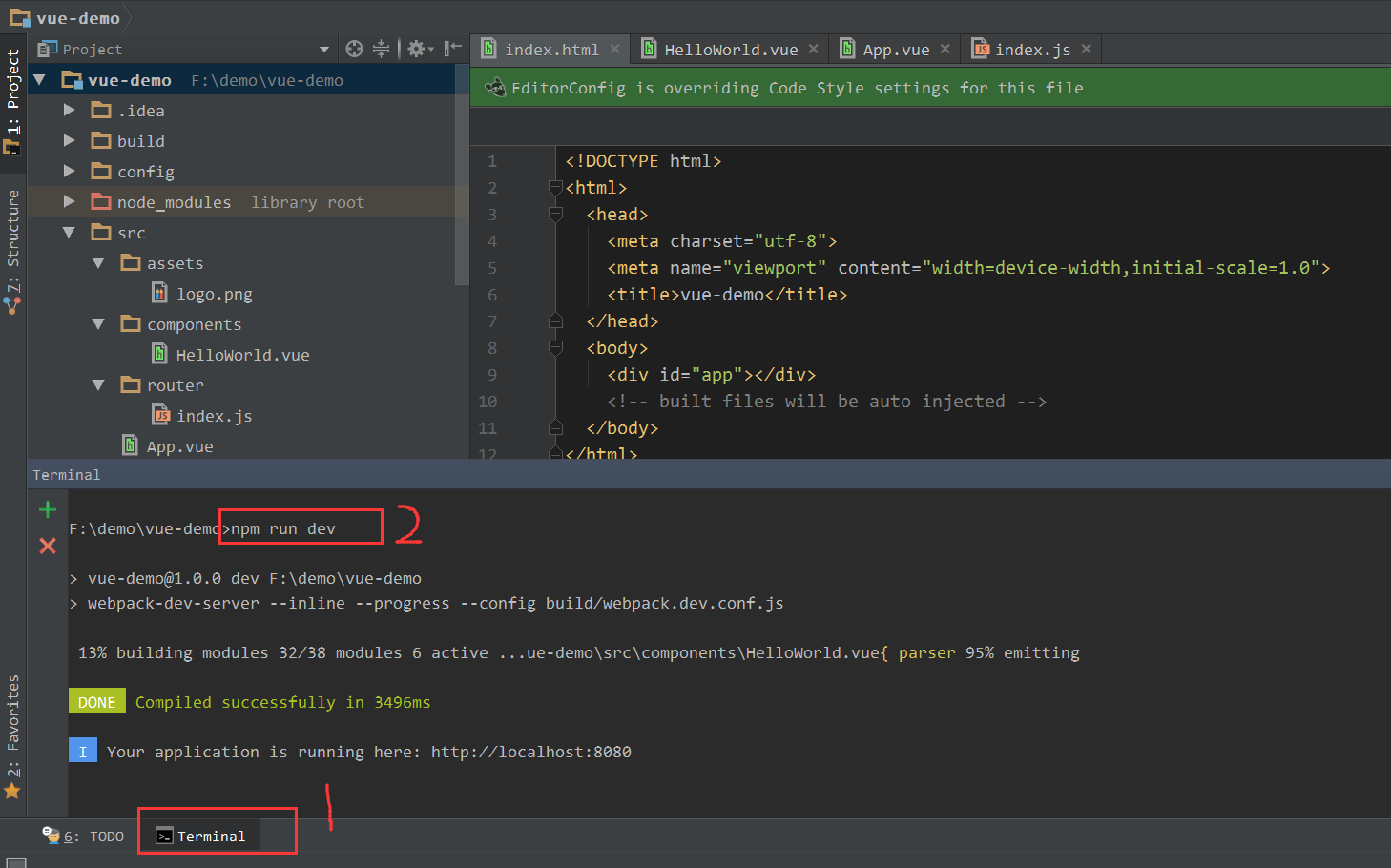
Task: Click the vue-demo folder icon in breadcrumb
Action: pos(20,18)
